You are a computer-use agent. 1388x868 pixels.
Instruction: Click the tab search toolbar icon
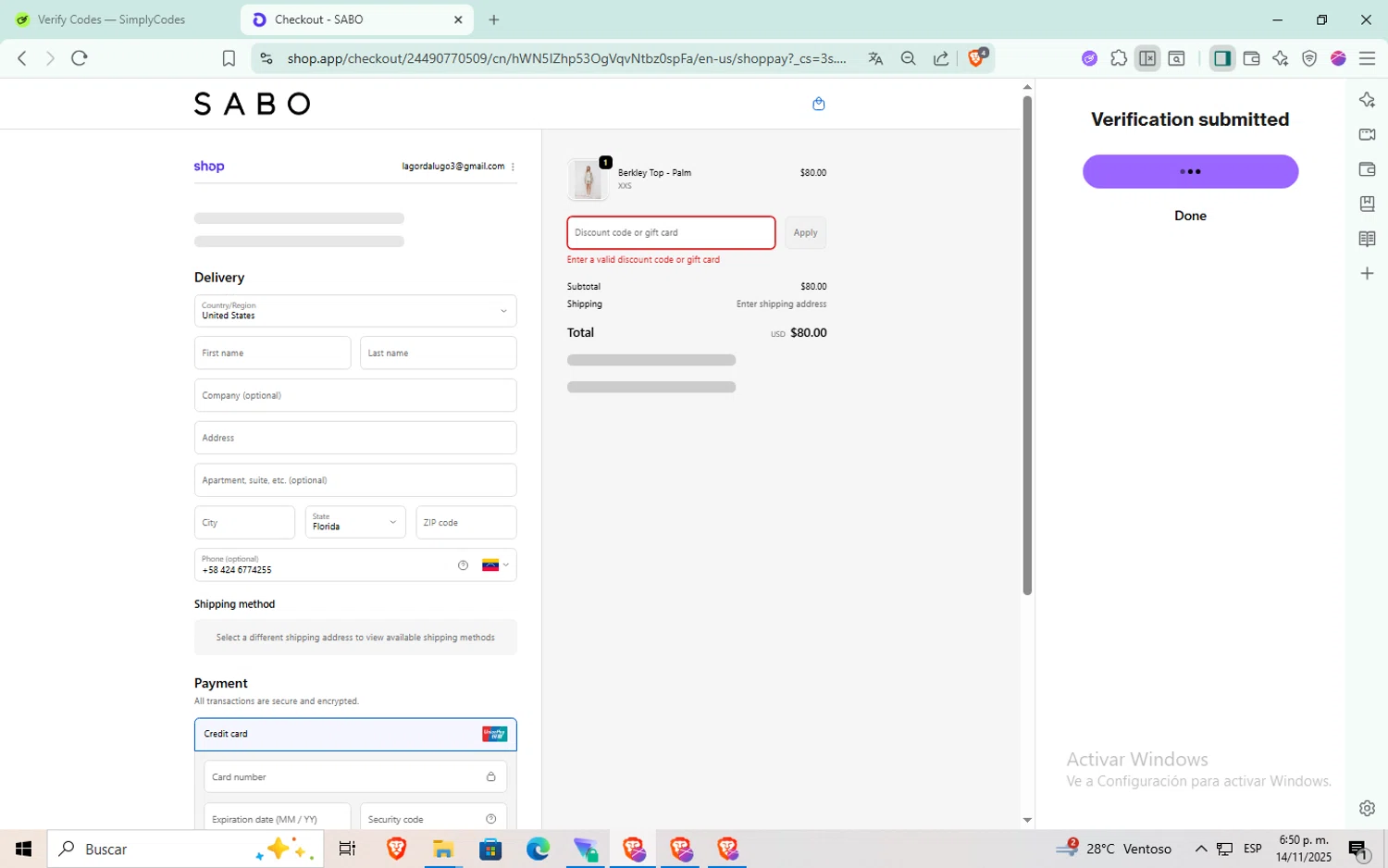(x=1176, y=58)
